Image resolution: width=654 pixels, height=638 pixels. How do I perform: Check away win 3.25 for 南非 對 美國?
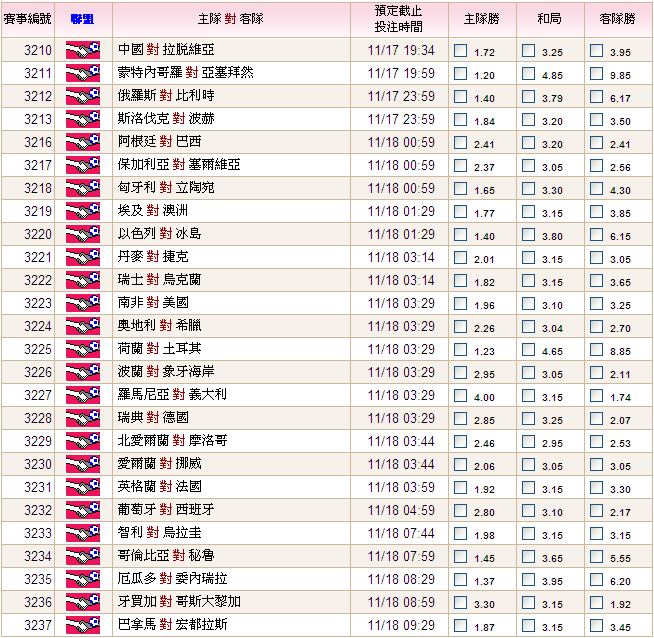596,303
